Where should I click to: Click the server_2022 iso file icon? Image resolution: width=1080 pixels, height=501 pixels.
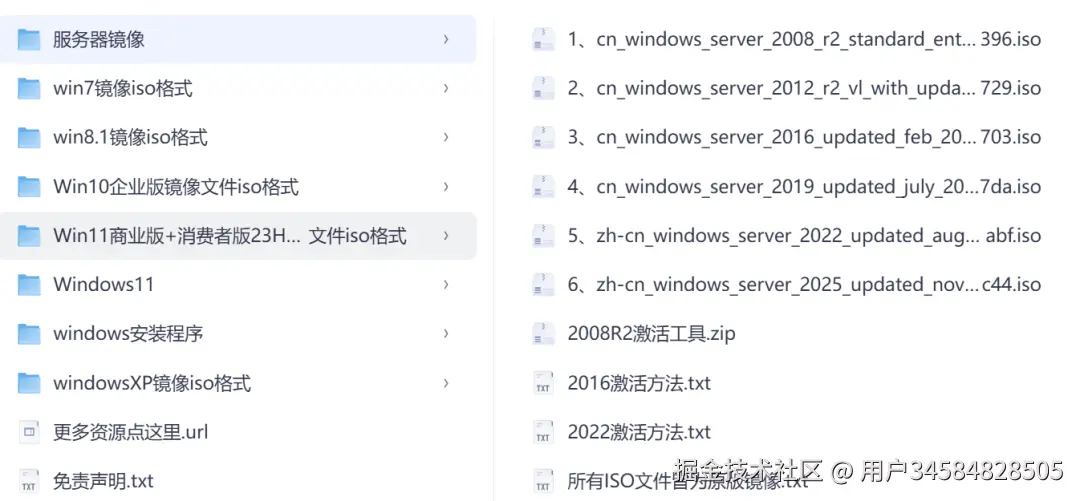(543, 236)
